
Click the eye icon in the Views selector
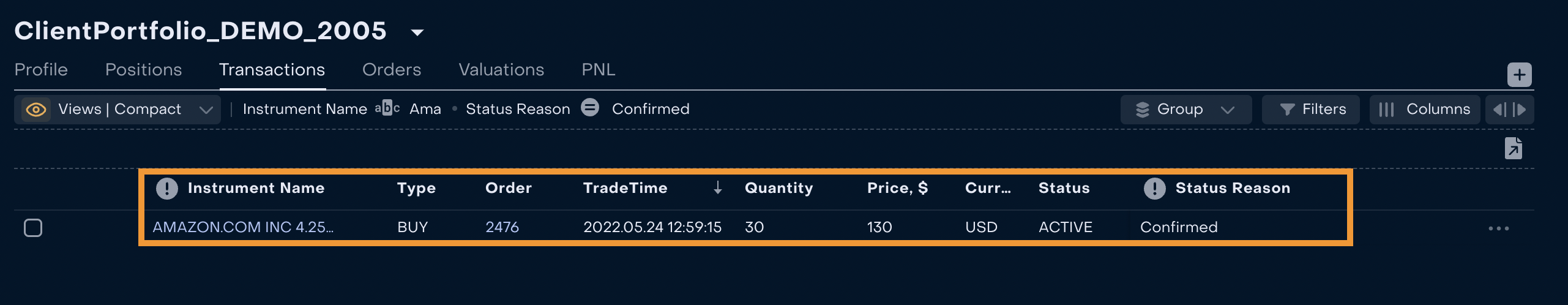[36, 110]
